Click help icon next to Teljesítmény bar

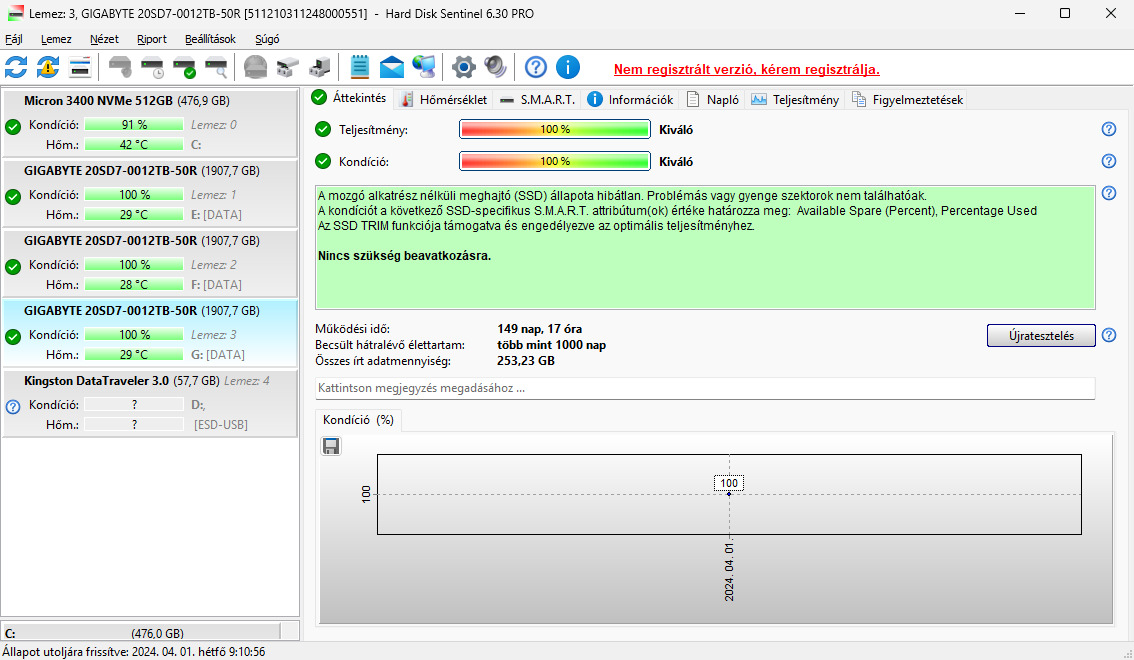[x=1109, y=129]
